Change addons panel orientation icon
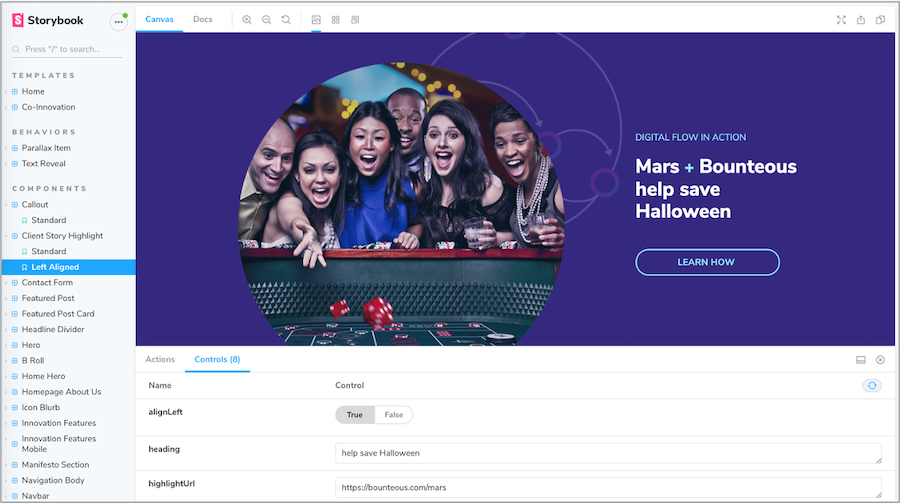The width and height of the screenshot is (900, 503). coord(861,359)
